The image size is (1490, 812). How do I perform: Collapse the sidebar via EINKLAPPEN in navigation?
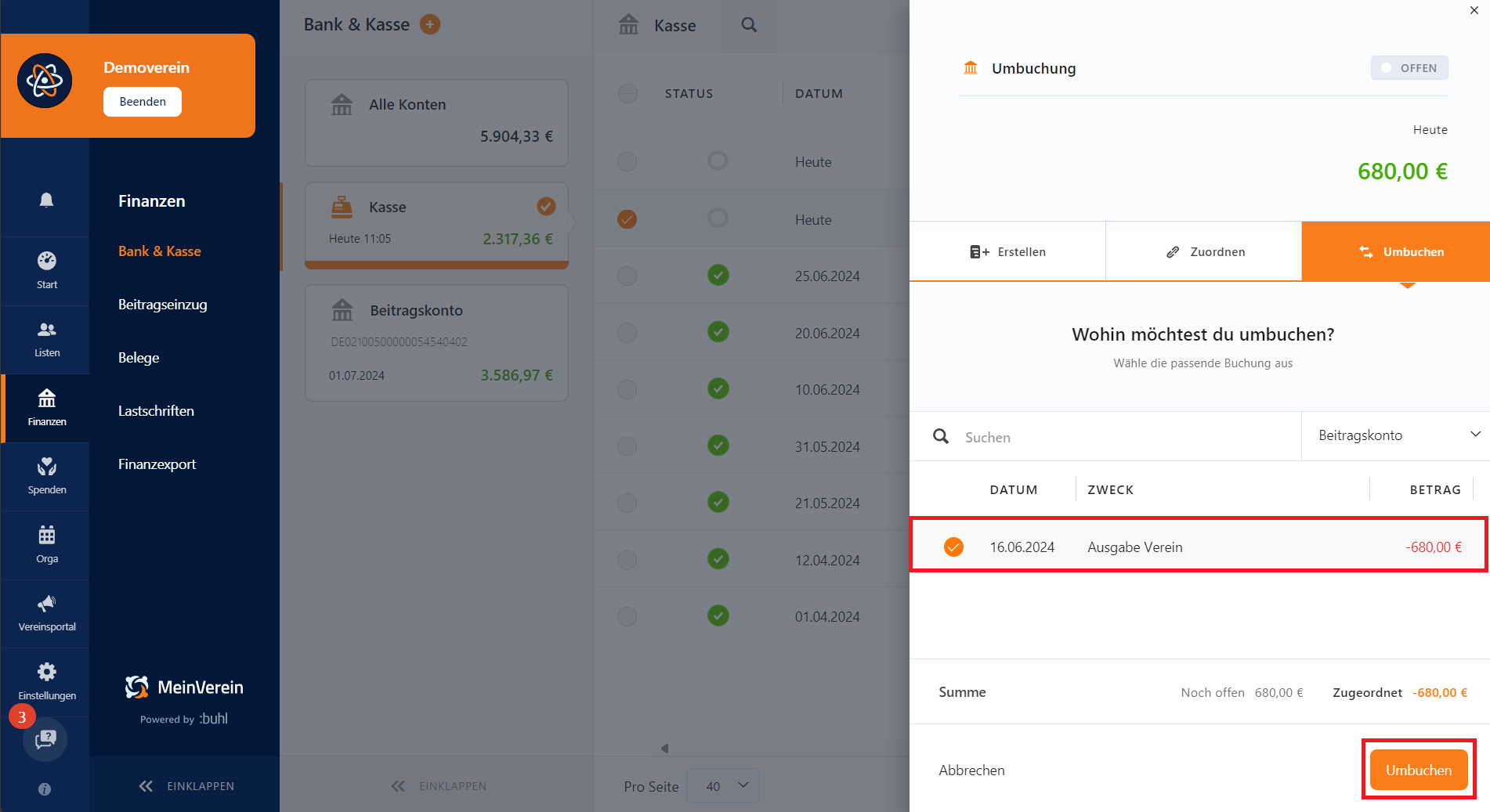186,786
